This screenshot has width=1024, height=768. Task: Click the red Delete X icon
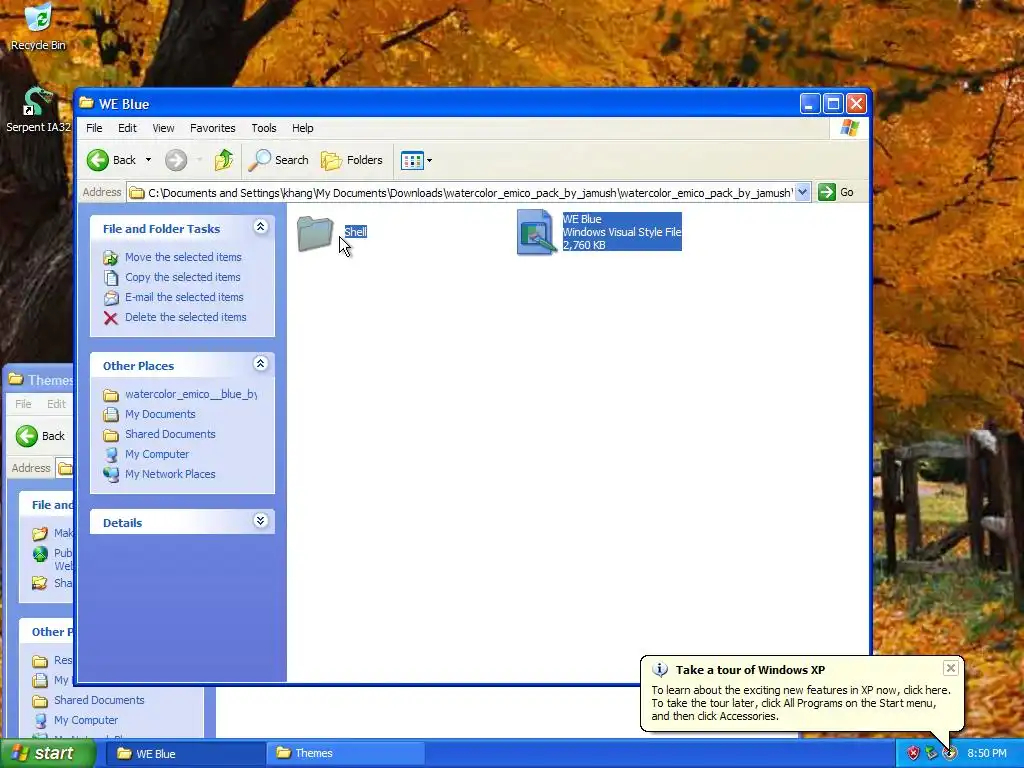pyautogui.click(x=111, y=318)
